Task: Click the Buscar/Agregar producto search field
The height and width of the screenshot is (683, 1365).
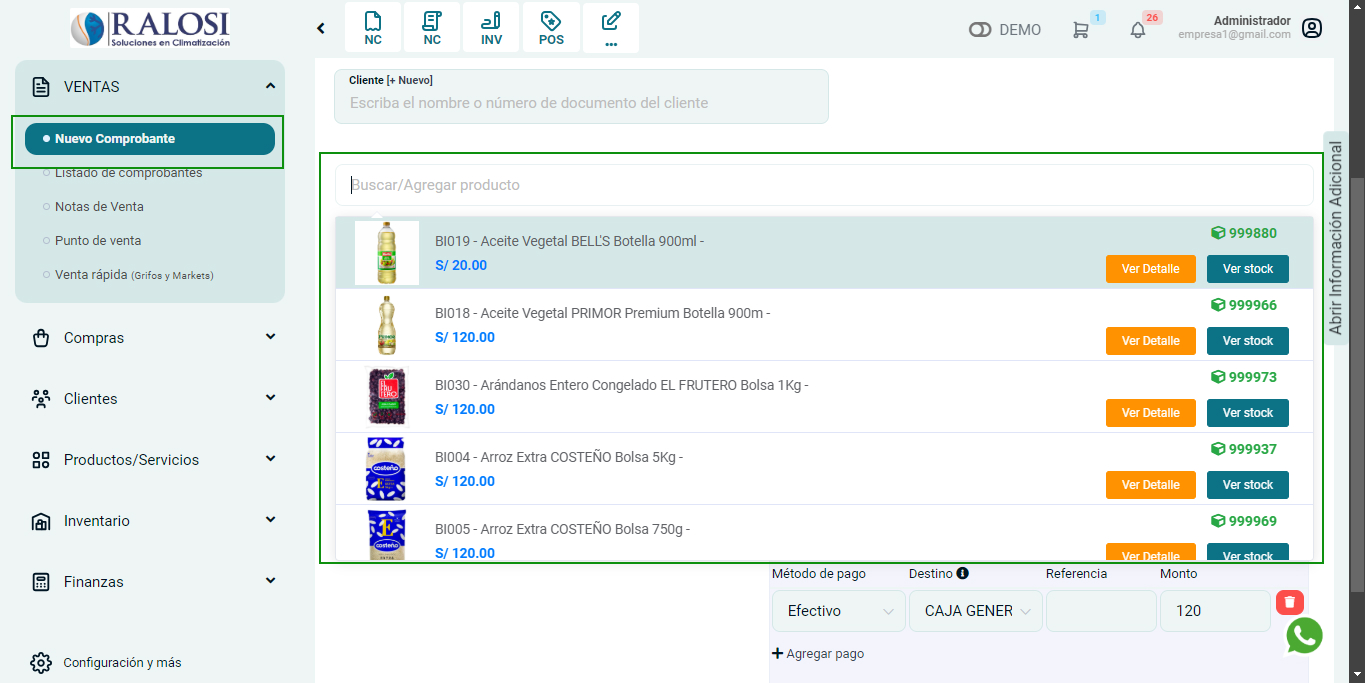Action: point(824,185)
